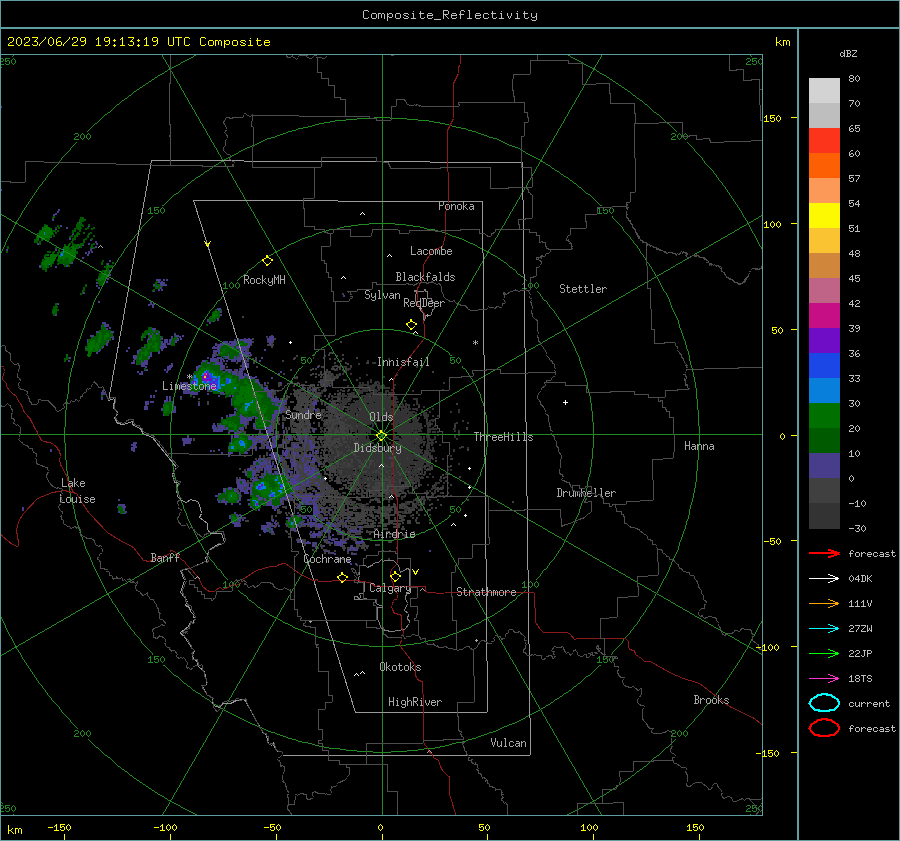Click the Strathmore label

coord(486,592)
